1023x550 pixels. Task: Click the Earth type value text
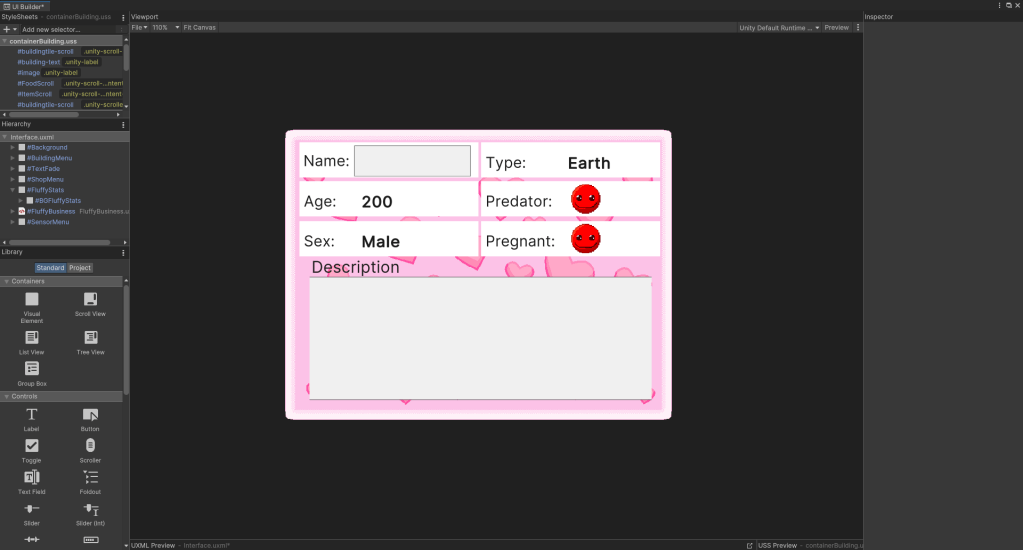(x=589, y=163)
